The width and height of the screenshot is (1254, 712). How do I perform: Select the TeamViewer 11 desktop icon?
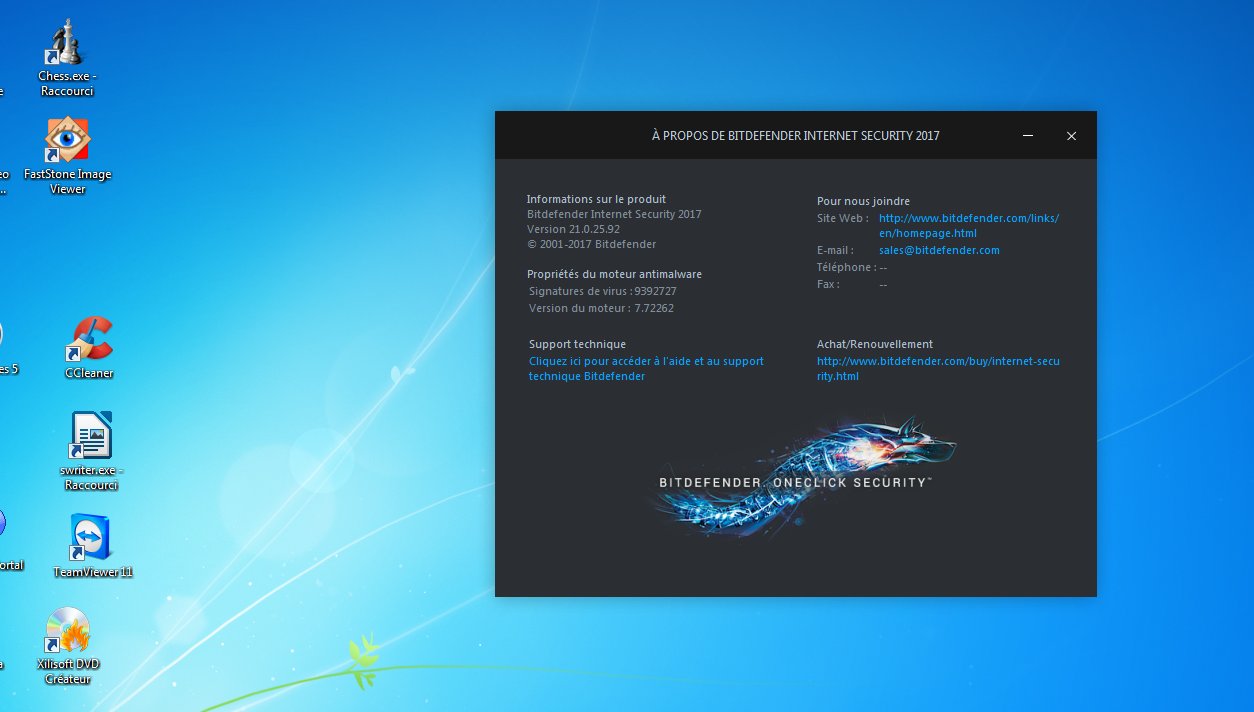(x=90, y=538)
